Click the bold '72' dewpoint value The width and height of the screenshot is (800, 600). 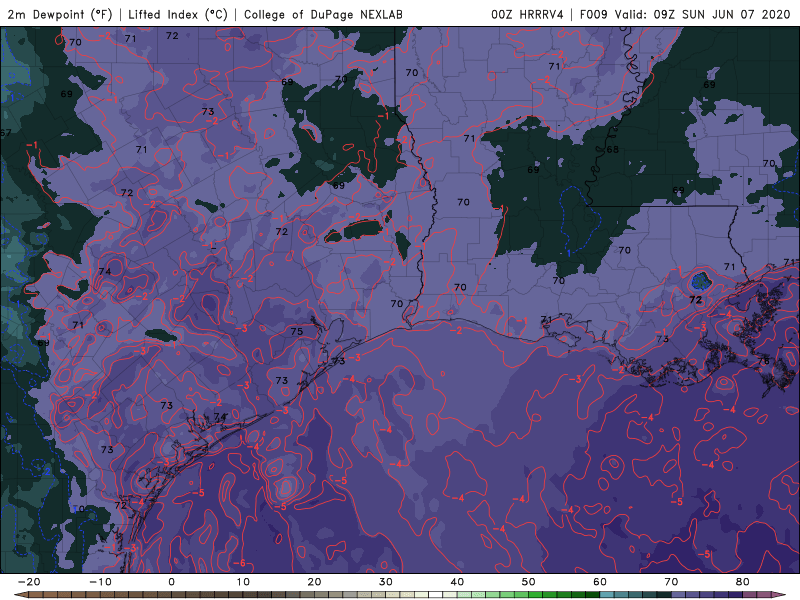tap(695, 300)
